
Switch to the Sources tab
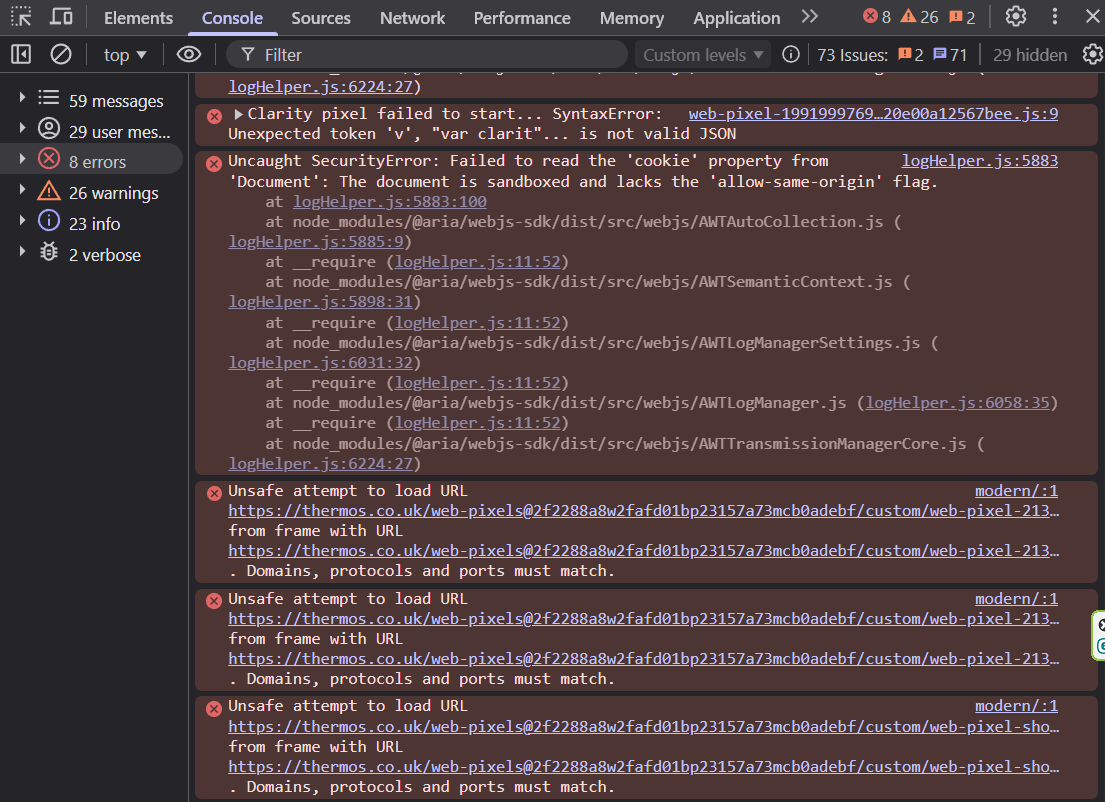321,18
